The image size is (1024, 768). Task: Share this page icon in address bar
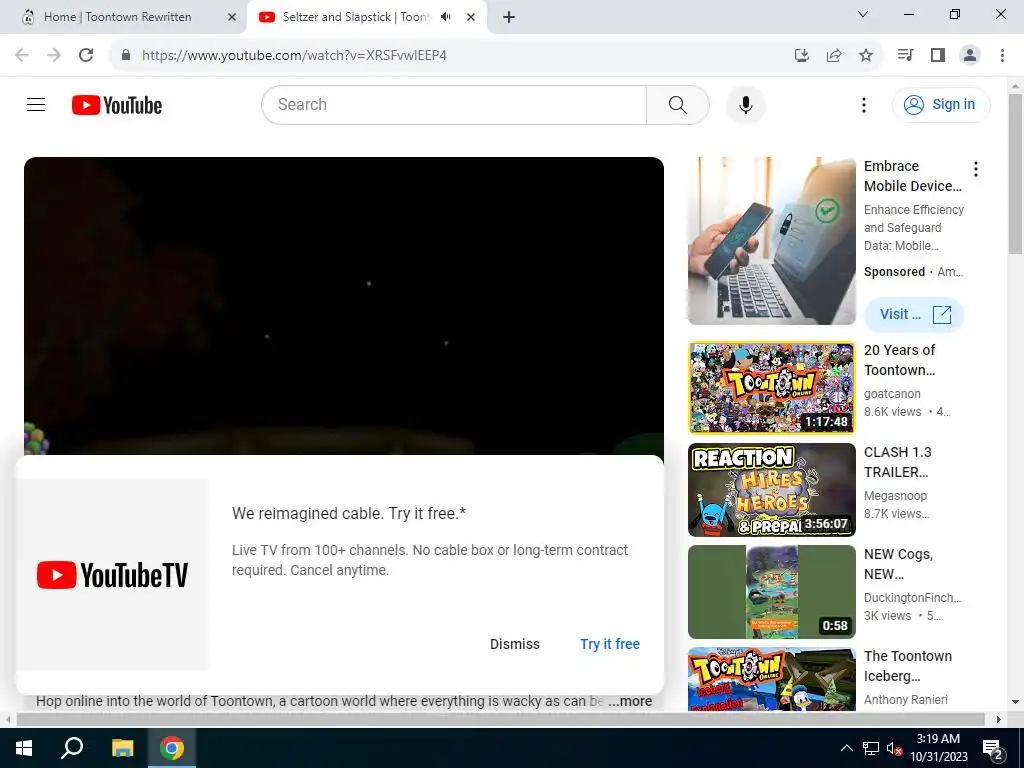click(834, 55)
